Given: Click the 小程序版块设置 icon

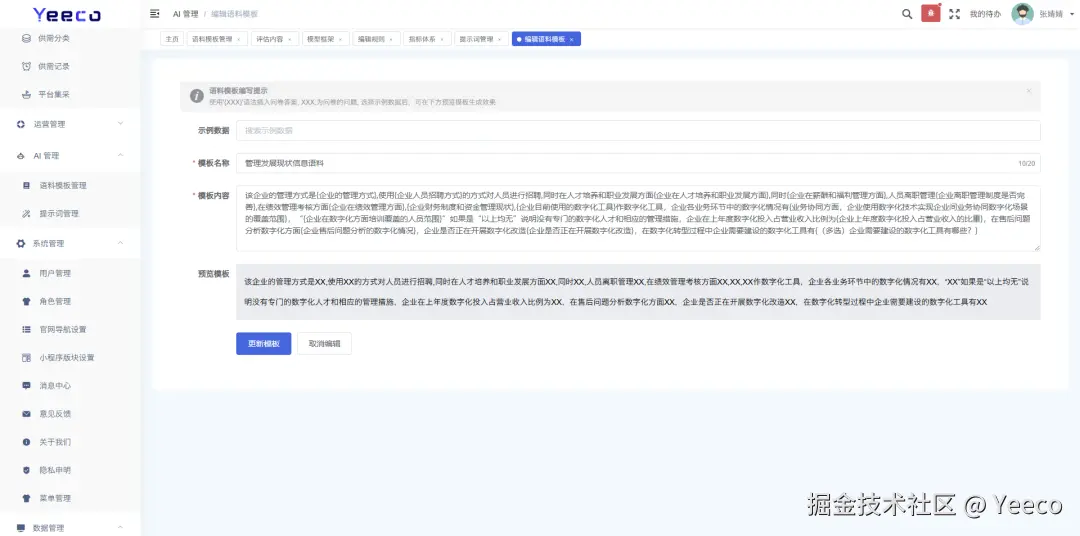Looking at the screenshot, I should [26, 358].
